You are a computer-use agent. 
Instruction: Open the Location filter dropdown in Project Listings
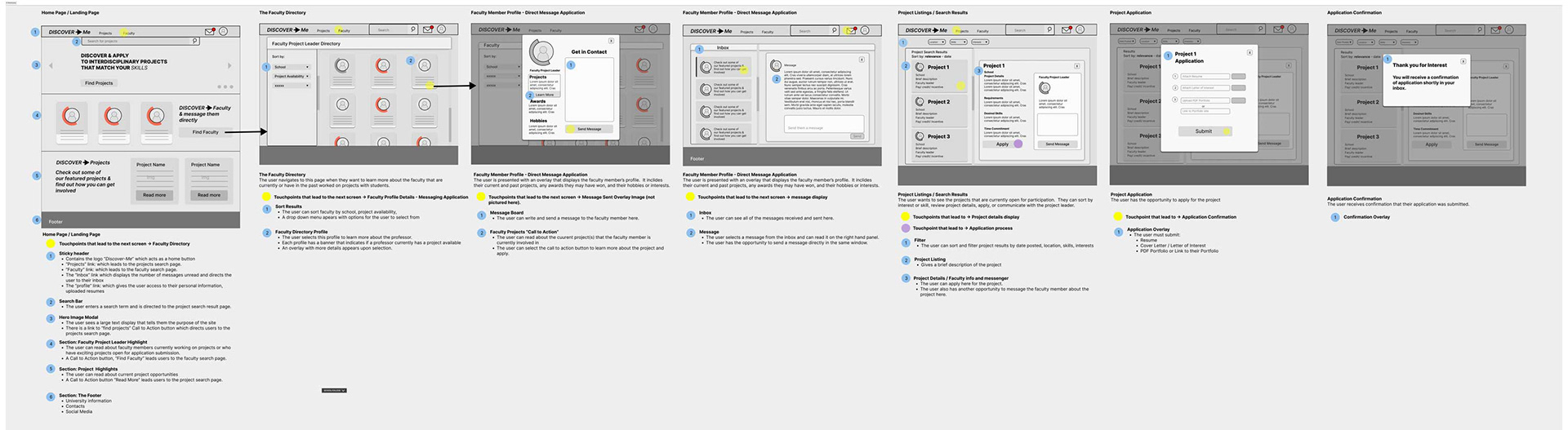pyautogui.click(x=937, y=42)
